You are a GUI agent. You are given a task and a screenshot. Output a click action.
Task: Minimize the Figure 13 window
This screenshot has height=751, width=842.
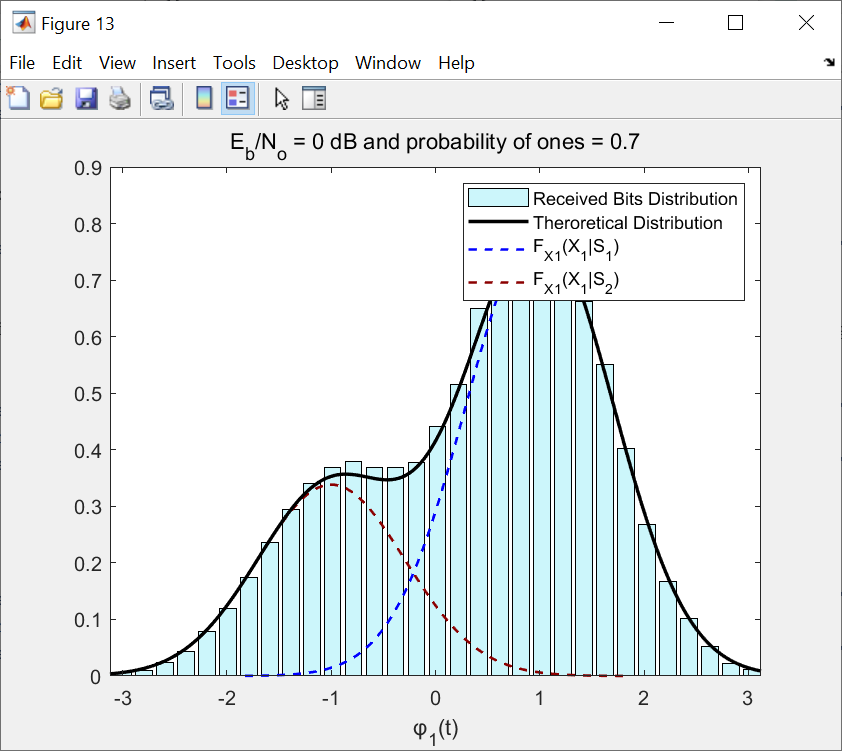pyautogui.click(x=666, y=23)
